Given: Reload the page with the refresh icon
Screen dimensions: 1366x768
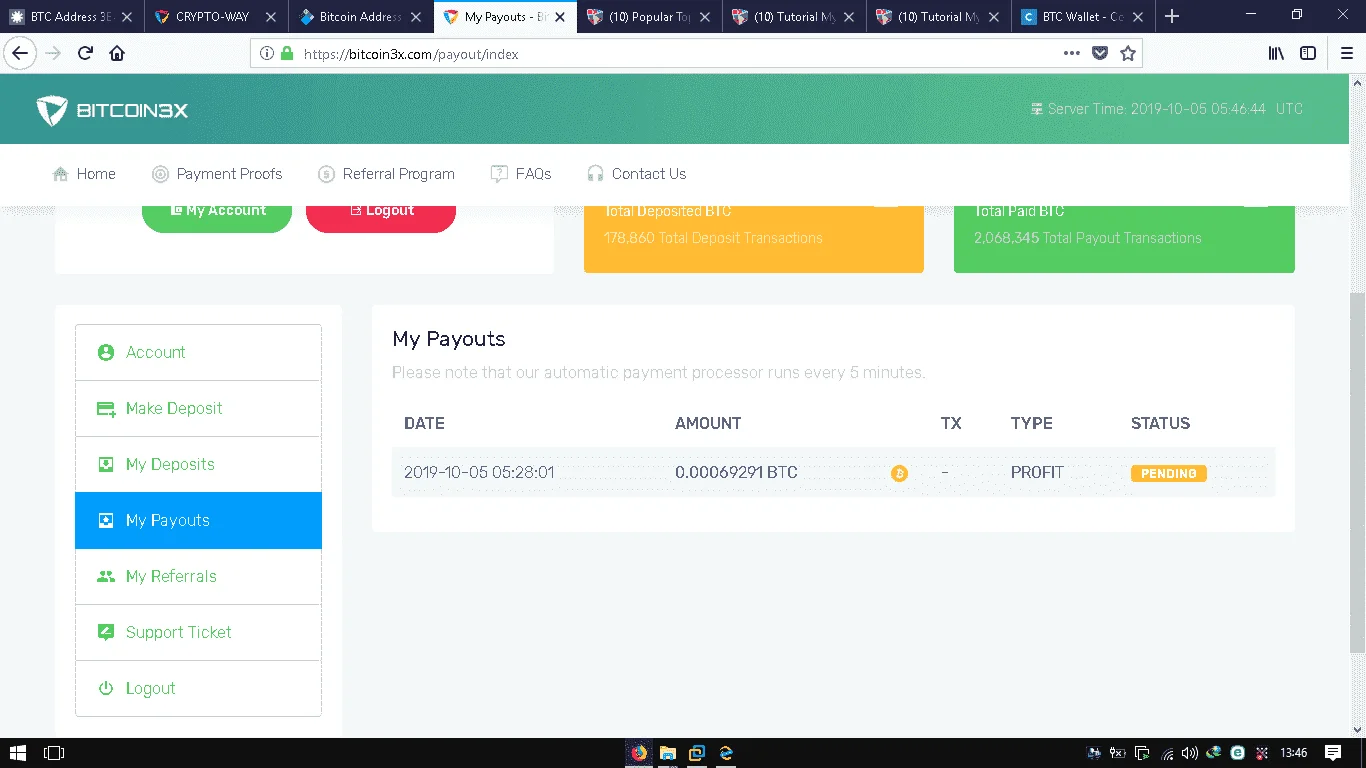Looking at the screenshot, I should 86,54.
